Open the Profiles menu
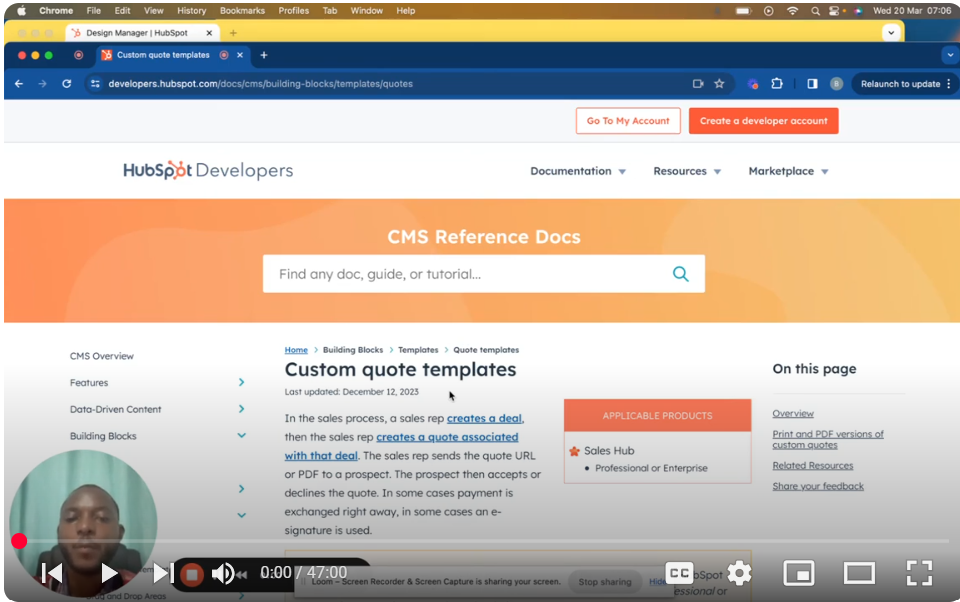This screenshot has width=960, height=602. (x=293, y=10)
